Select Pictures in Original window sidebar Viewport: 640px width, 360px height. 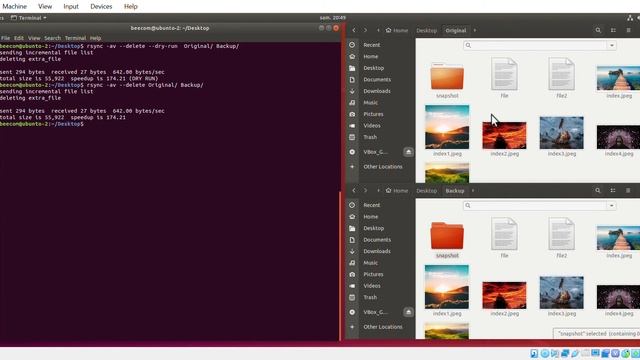pyautogui.click(x=373, y=114)
